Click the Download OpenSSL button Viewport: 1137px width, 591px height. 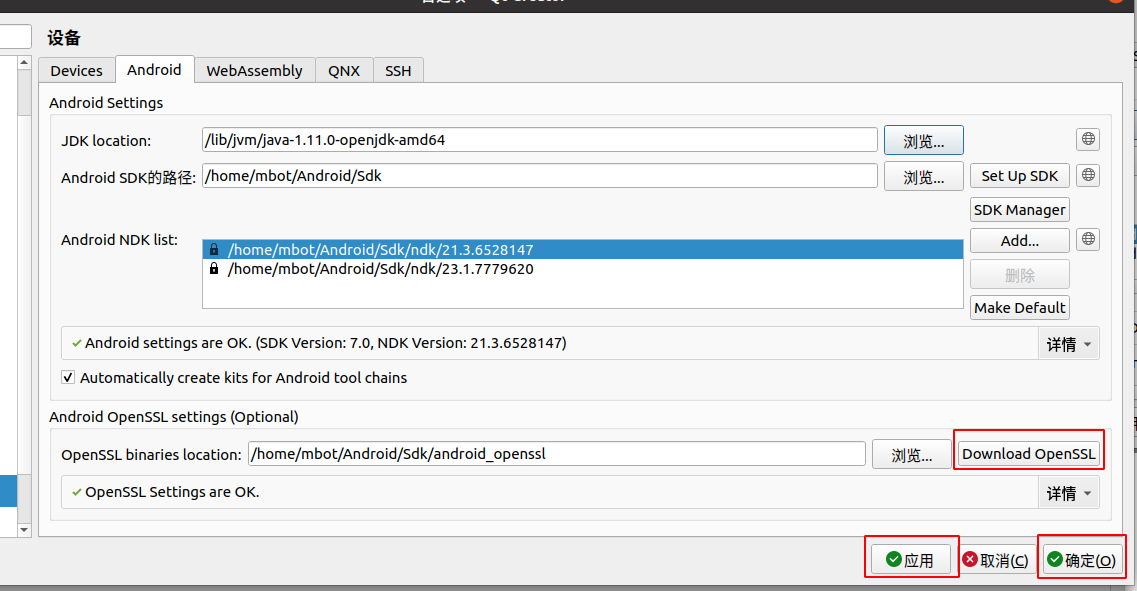[x=1028, y=452]
